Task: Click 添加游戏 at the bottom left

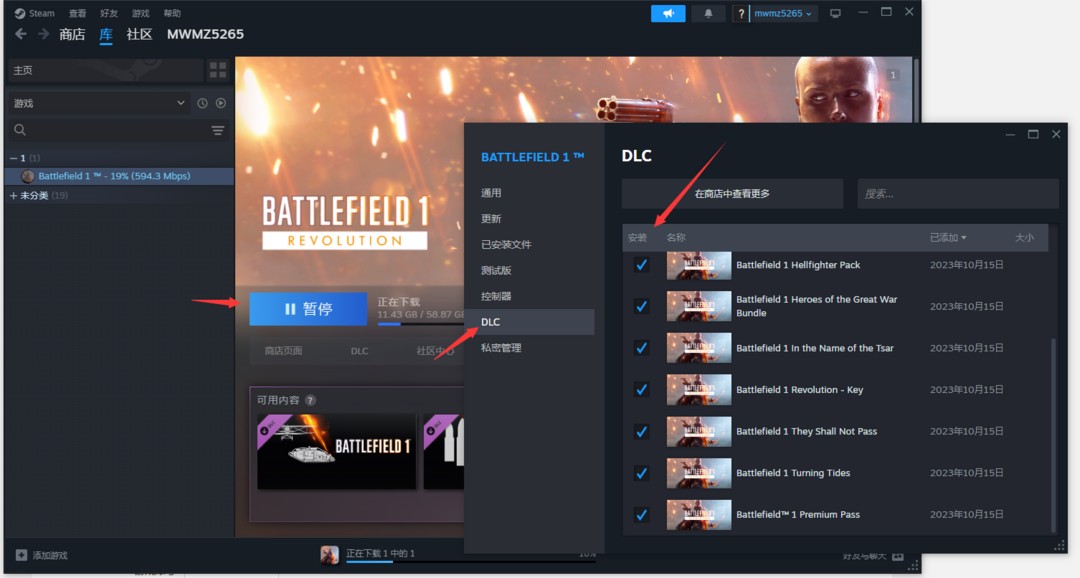Action: (42, 555)
